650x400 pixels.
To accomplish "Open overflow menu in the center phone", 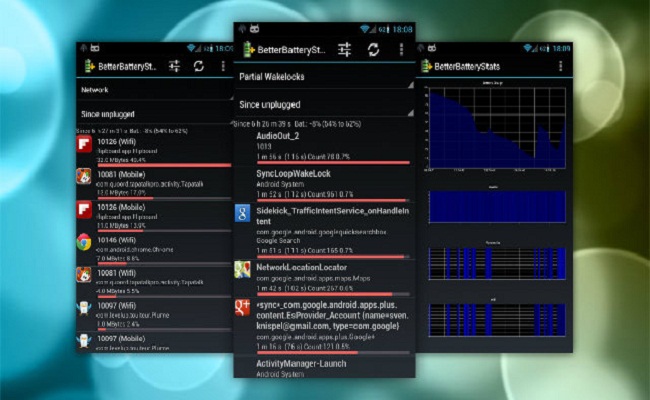I will tap(401, 50).
